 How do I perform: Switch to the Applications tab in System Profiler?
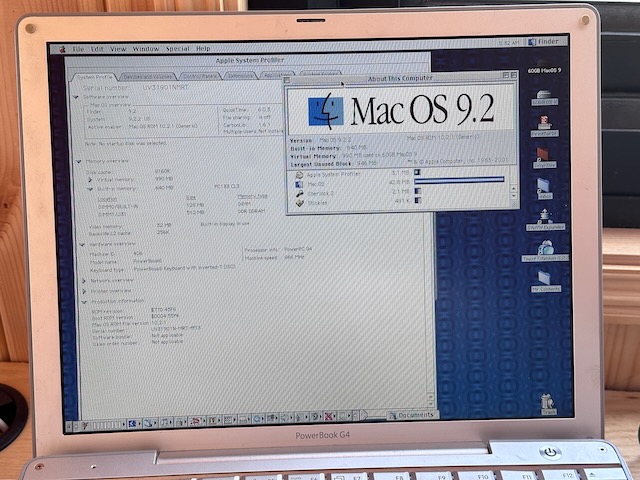(278, 76)
